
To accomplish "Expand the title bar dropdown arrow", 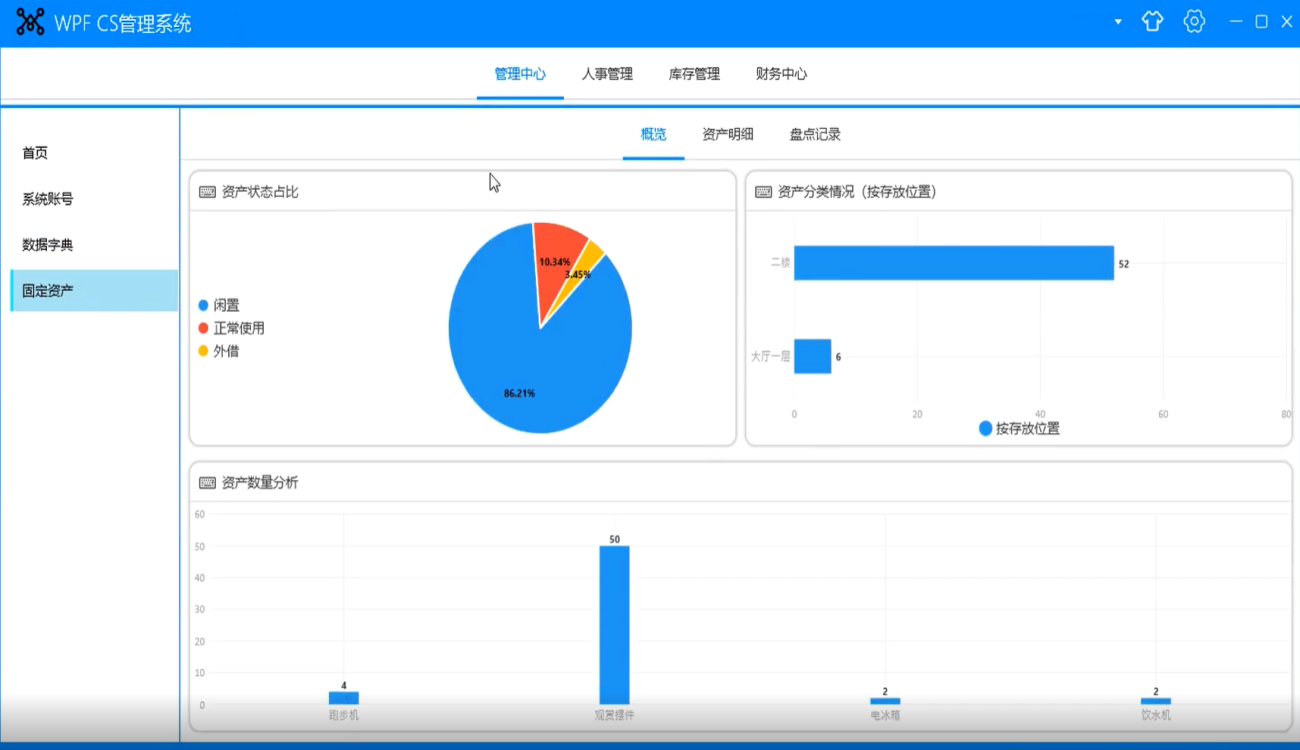I will (x=1118, y=22).
